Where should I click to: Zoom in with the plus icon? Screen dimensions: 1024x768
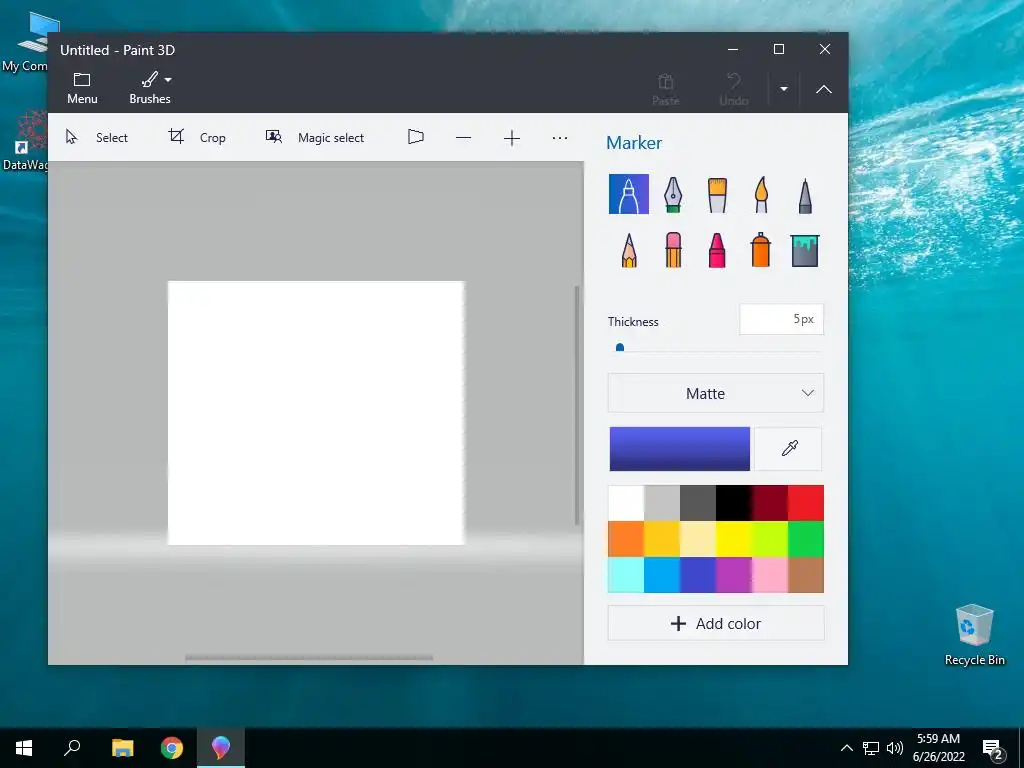coord(512,138)
